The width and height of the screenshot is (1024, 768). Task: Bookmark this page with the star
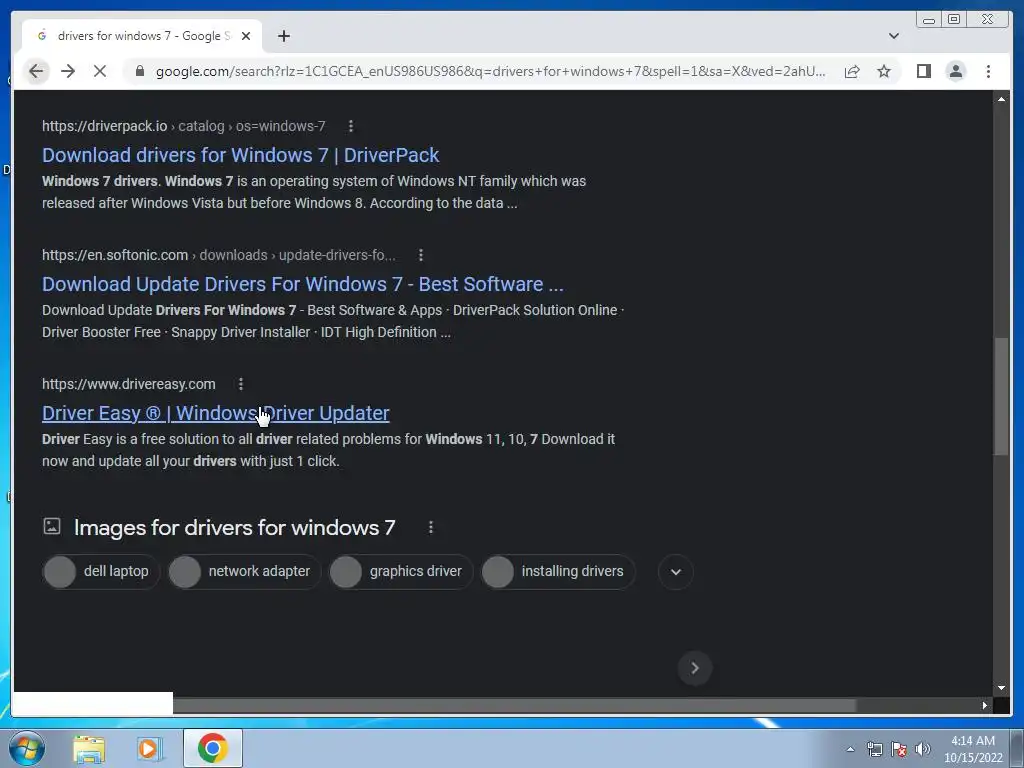pos(884,71)
